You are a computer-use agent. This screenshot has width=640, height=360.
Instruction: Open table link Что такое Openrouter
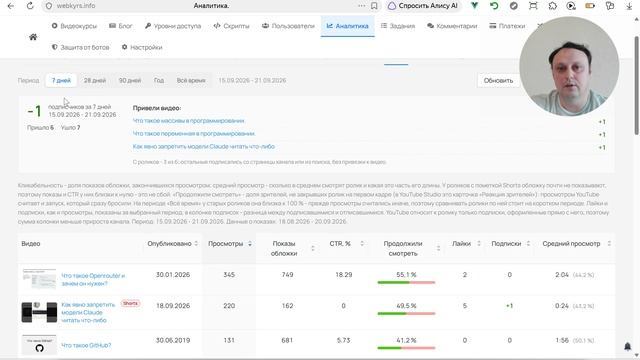[x=93, y=280]
